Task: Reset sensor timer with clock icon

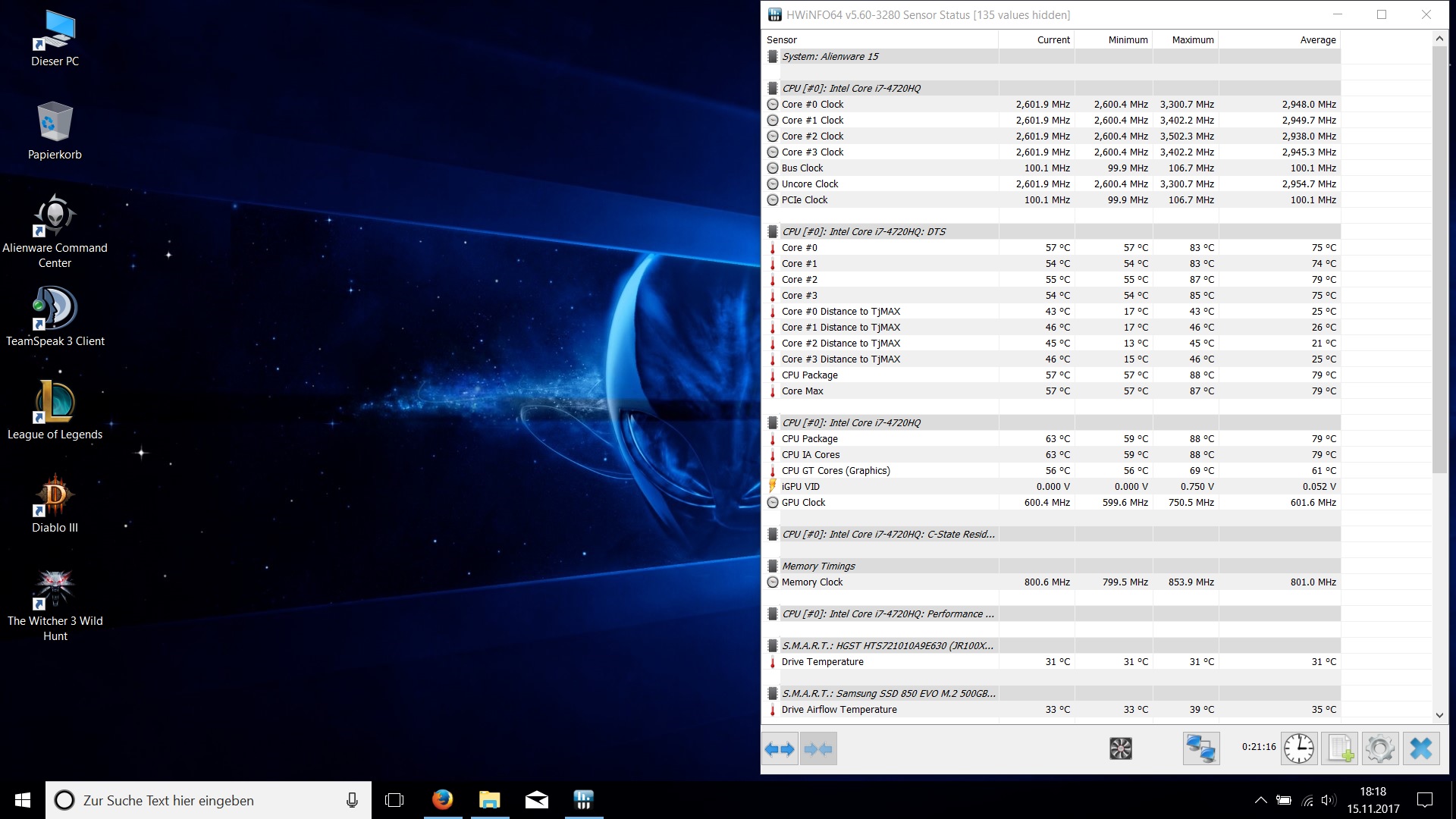Action: 1298,748
